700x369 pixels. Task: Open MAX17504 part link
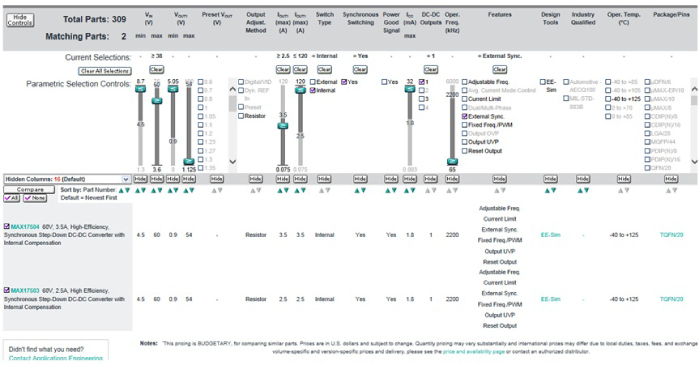click(x=25, y=227)
